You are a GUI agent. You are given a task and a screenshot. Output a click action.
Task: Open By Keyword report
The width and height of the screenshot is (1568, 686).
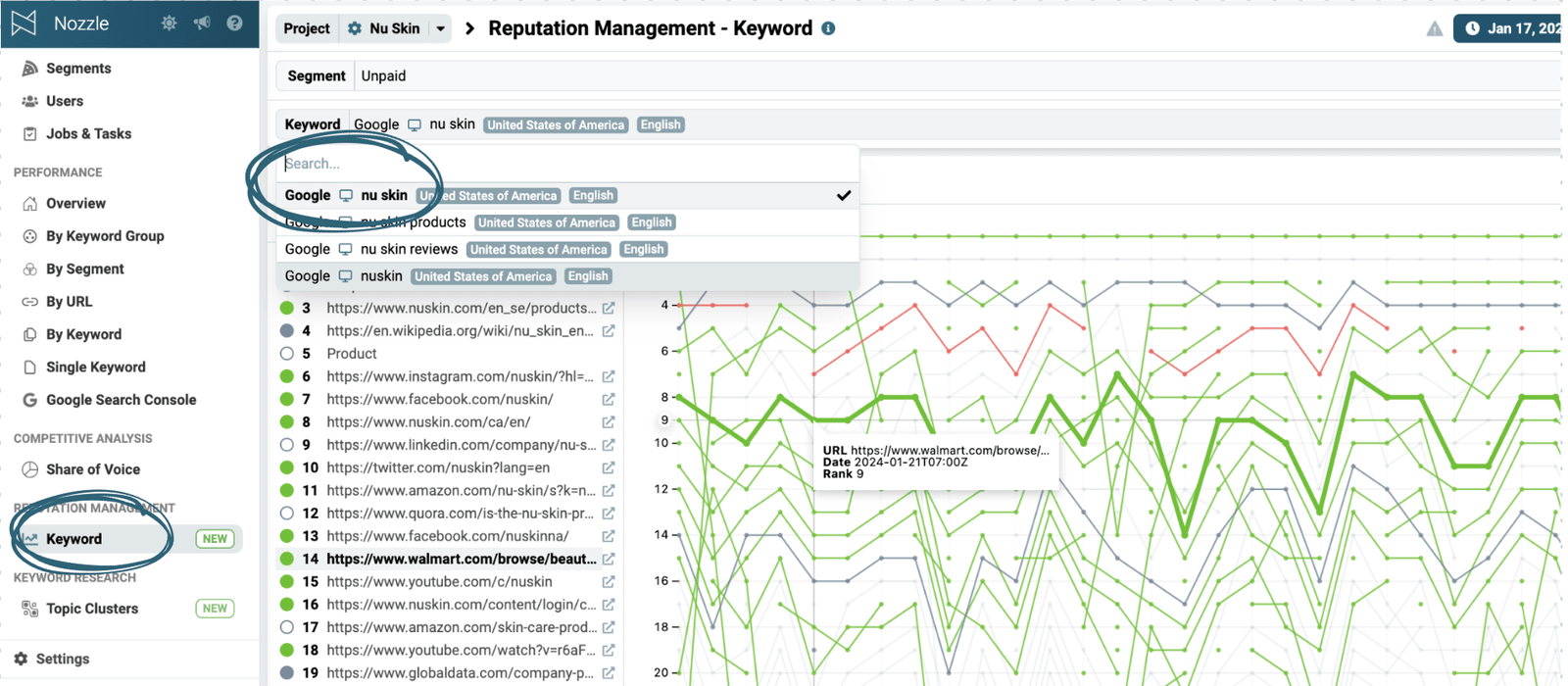pyautogui.click(x=83, y=334)
